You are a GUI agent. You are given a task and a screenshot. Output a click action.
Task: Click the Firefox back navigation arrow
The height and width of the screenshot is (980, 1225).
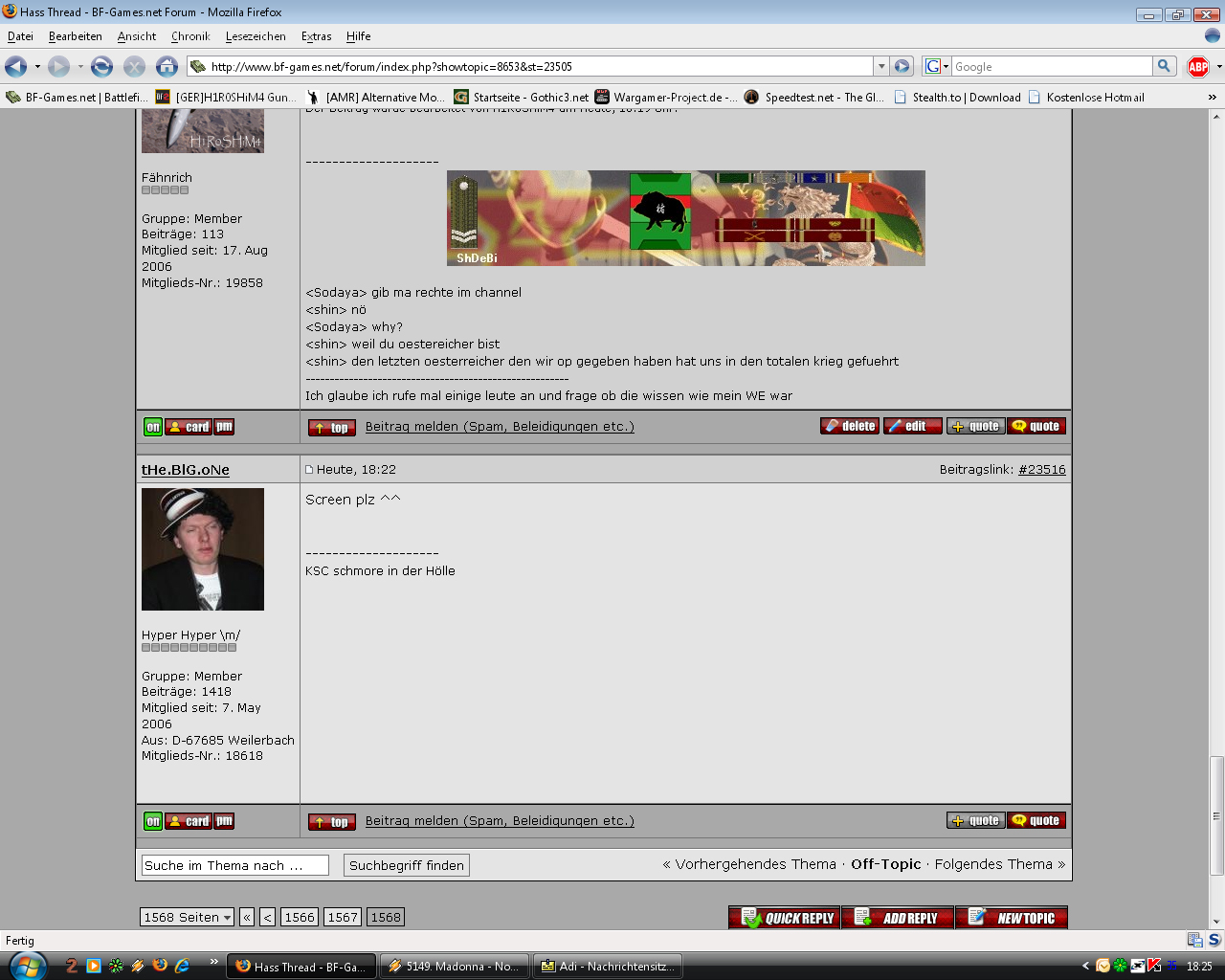pyautogui.click(x=16, y=66)
